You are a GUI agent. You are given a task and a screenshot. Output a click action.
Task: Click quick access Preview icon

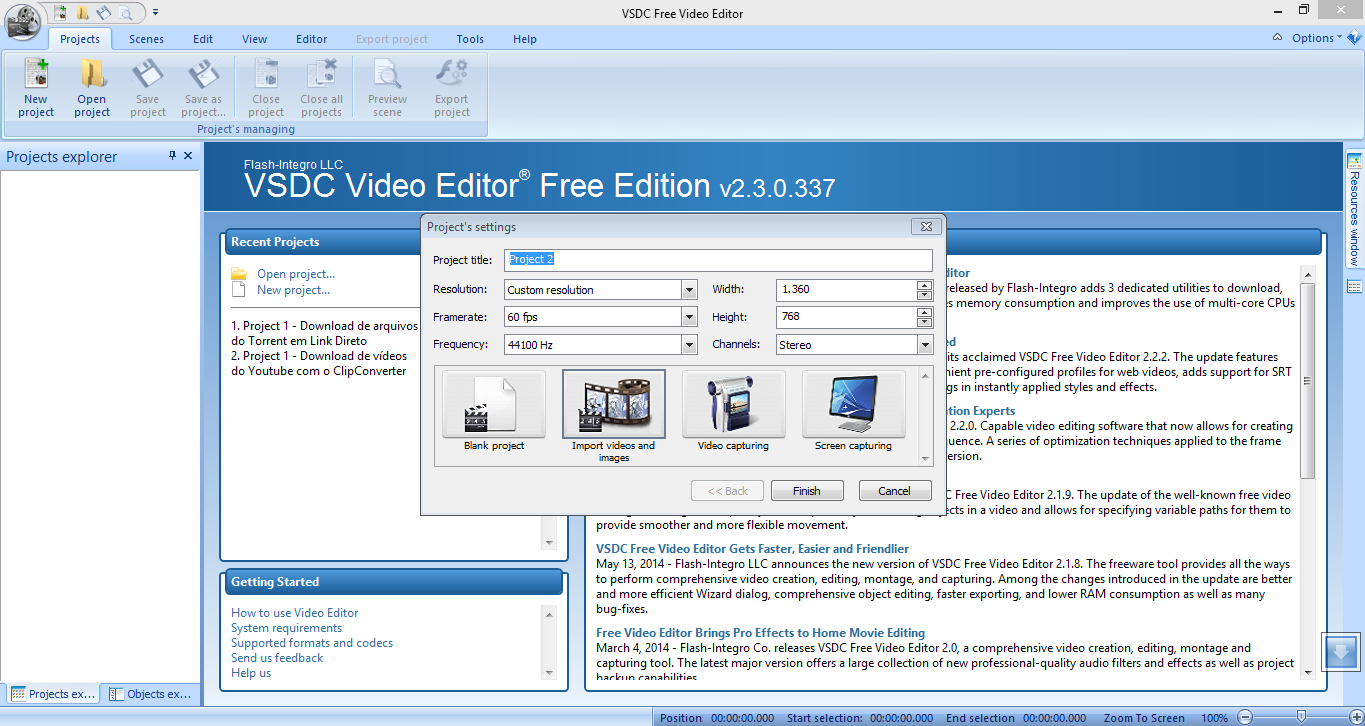(125, 13)
